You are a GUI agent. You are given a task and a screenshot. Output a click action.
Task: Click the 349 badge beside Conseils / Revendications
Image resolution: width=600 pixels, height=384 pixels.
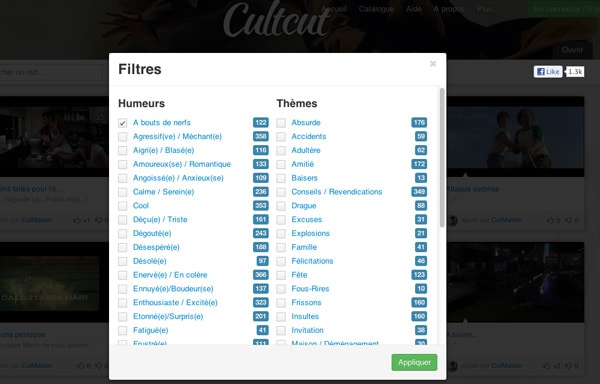419,192
